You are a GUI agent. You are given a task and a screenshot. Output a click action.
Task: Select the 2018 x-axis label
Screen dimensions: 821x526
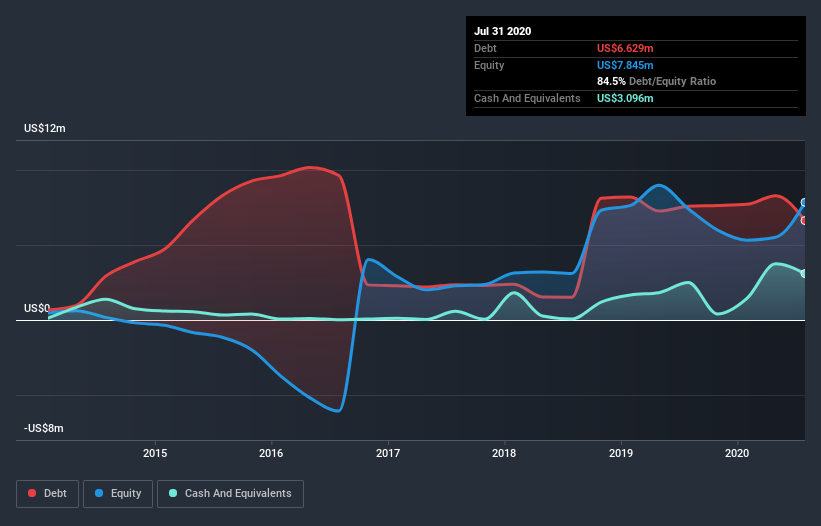pos(504,453)
